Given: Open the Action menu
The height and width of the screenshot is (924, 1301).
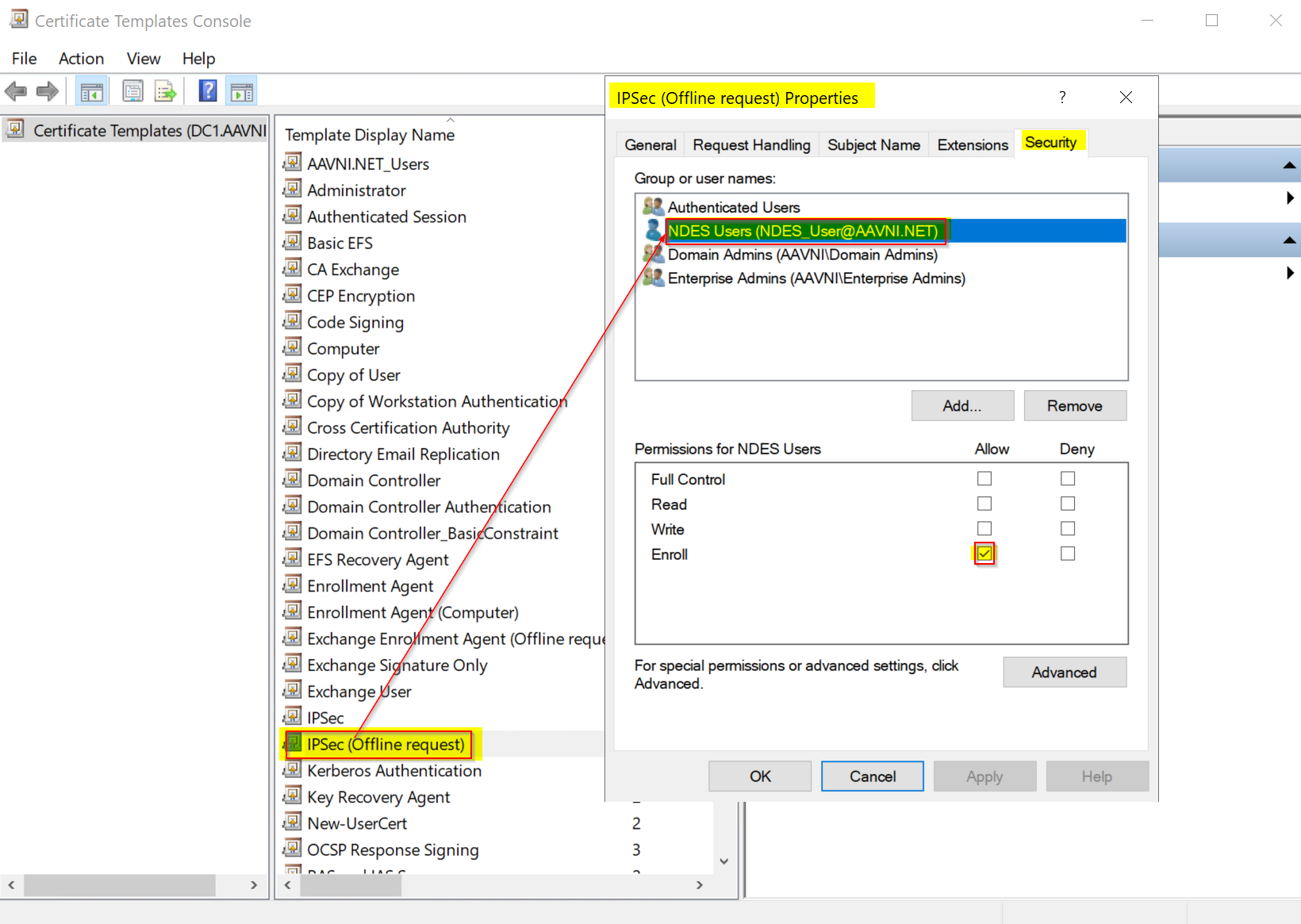Looking at the screenshot, I should click(81, 58).
